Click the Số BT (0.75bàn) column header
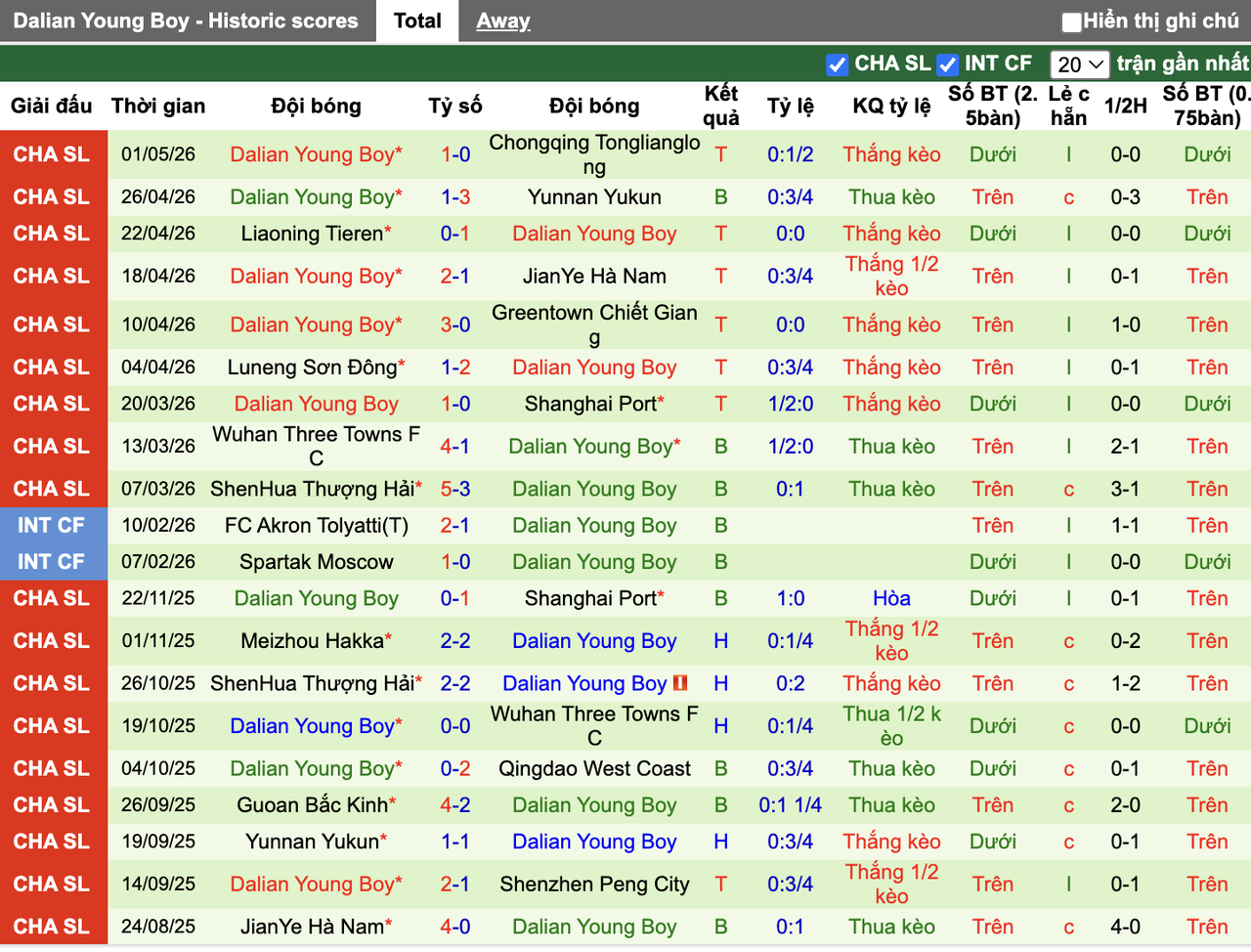Viewport: 1251px width, 952px height. 1207,106
